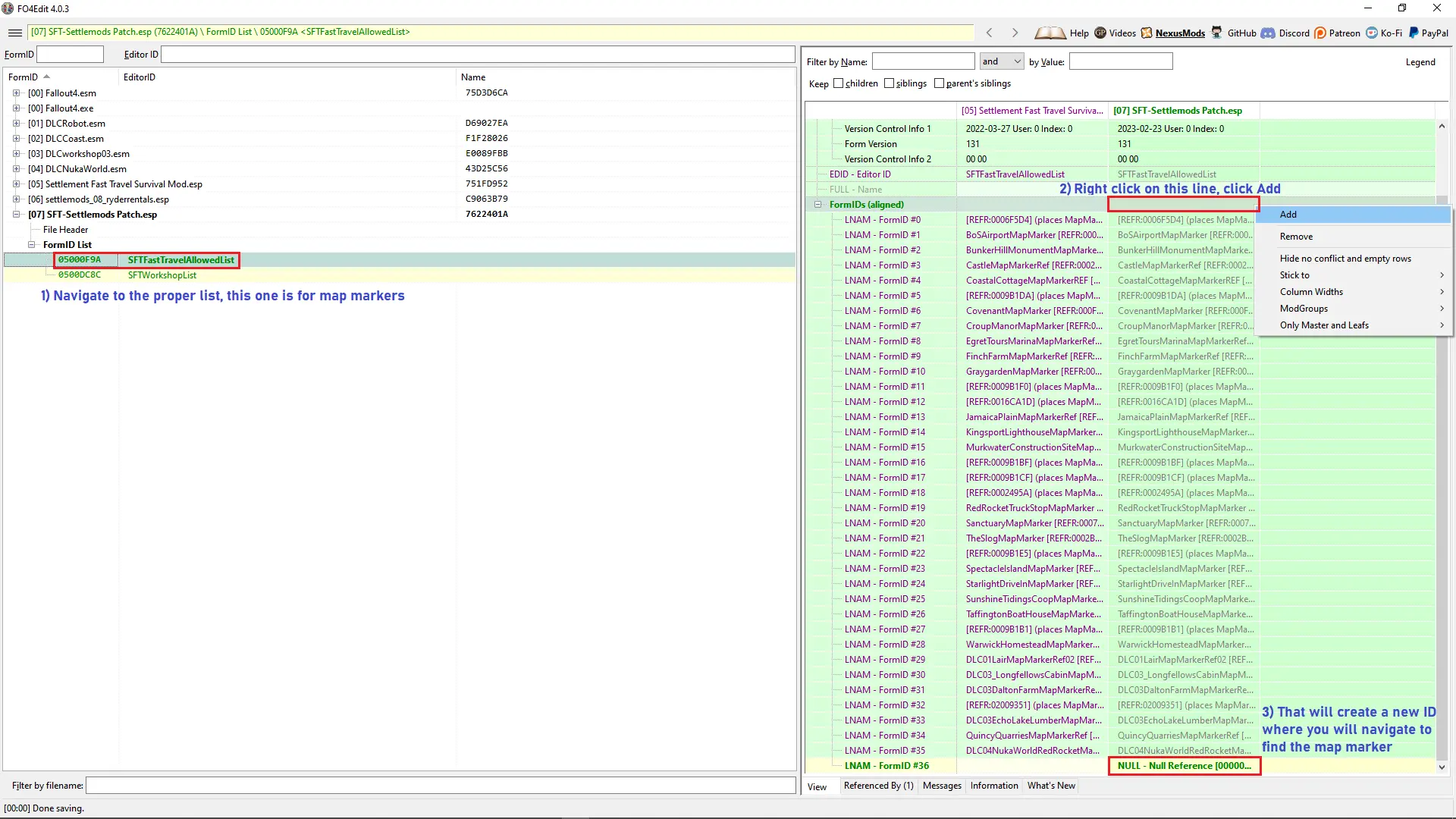Open the and/or filter dropdown

click(1001, 61)
